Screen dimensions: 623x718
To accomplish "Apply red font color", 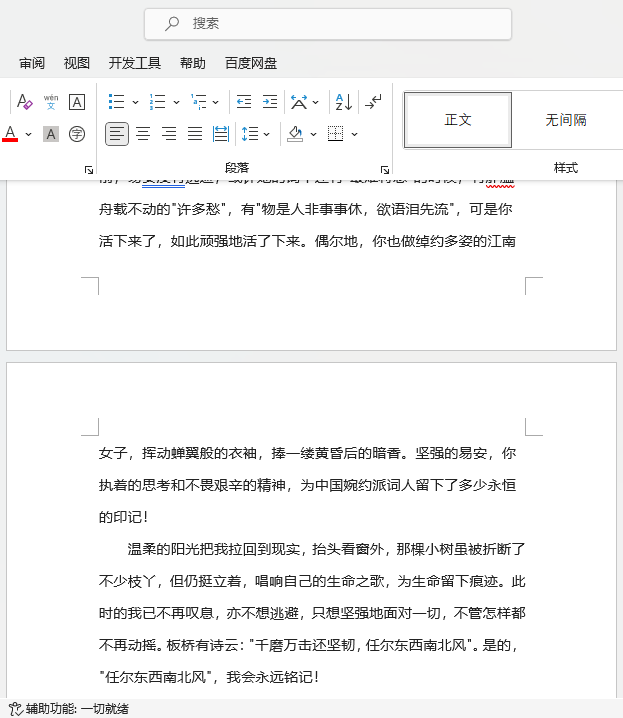I will 11,134.
